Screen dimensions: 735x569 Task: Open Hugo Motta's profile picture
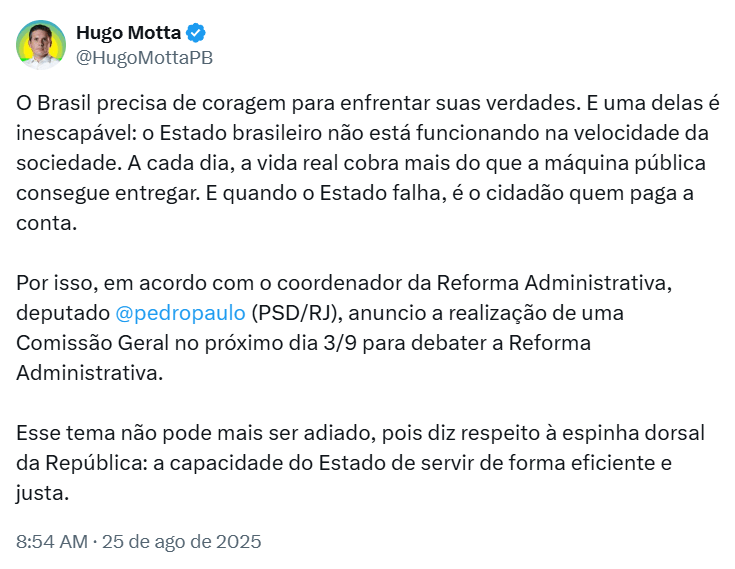(x=41, y=45)
